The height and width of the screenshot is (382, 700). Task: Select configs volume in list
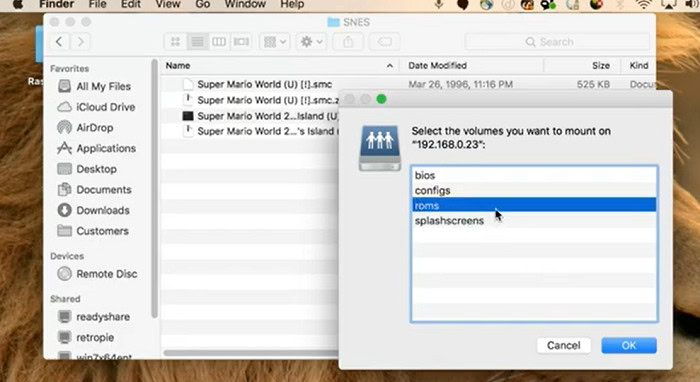(x=534, y=191)
